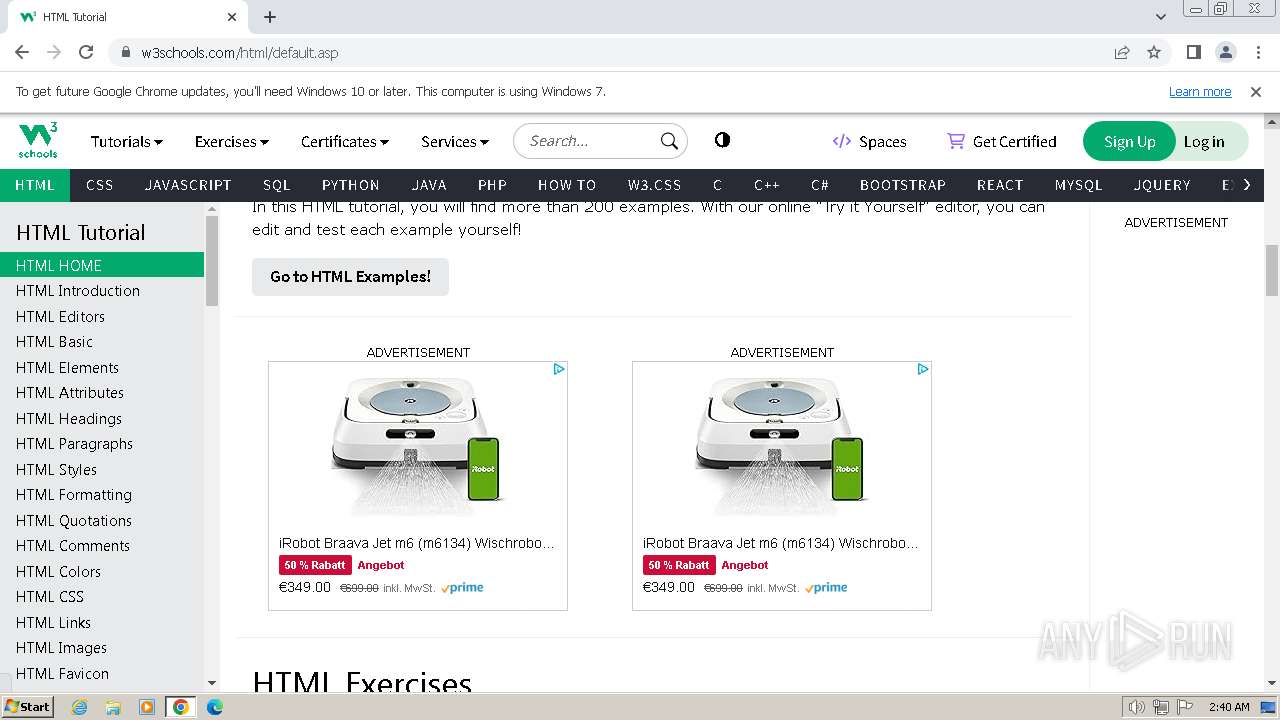The image size is (1280, 720).
Task: Go back with browser back arrow
Action: click(22, 52)
